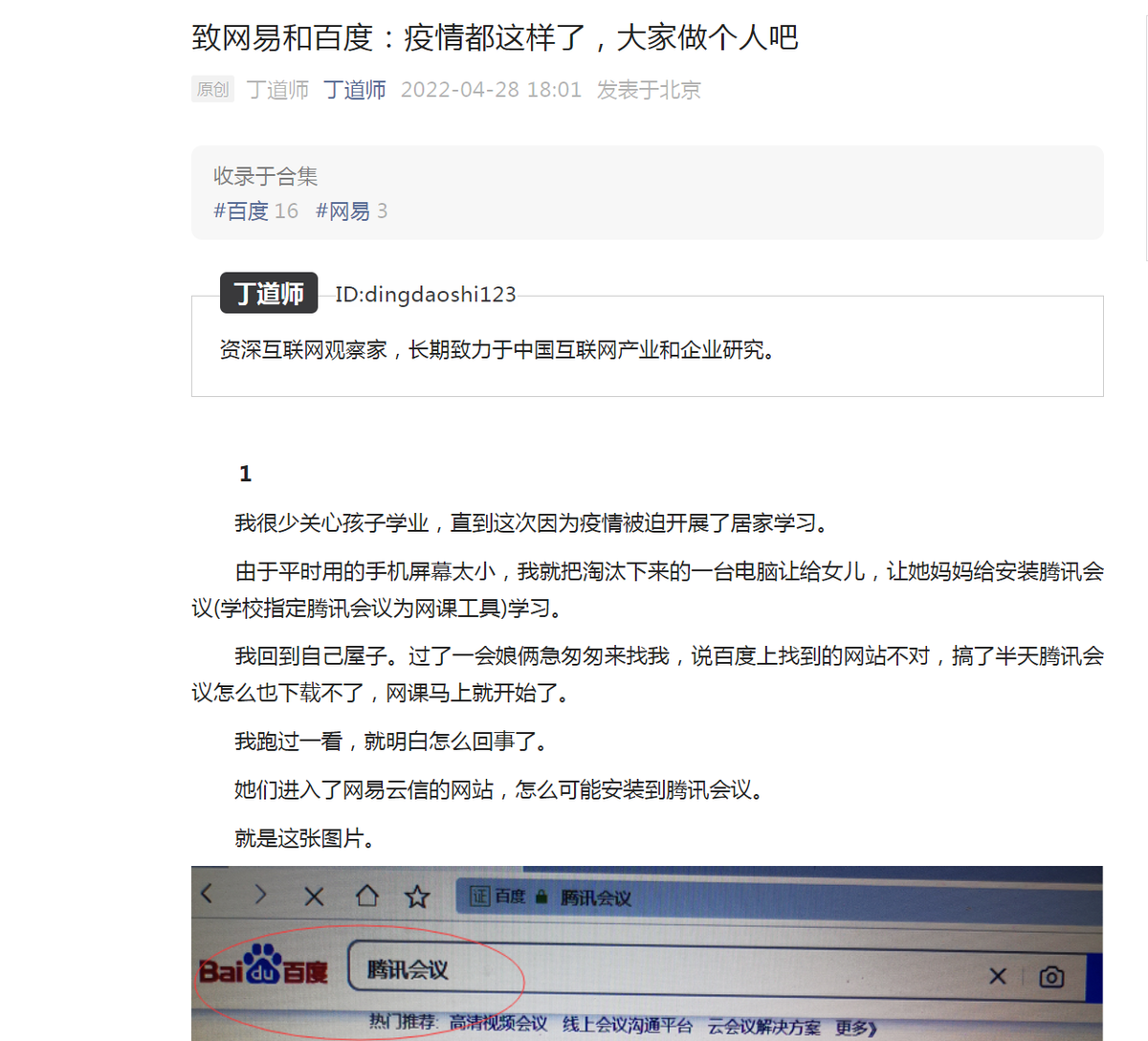
Task: Open the 丁道师 blue author link
Action: 355,90
